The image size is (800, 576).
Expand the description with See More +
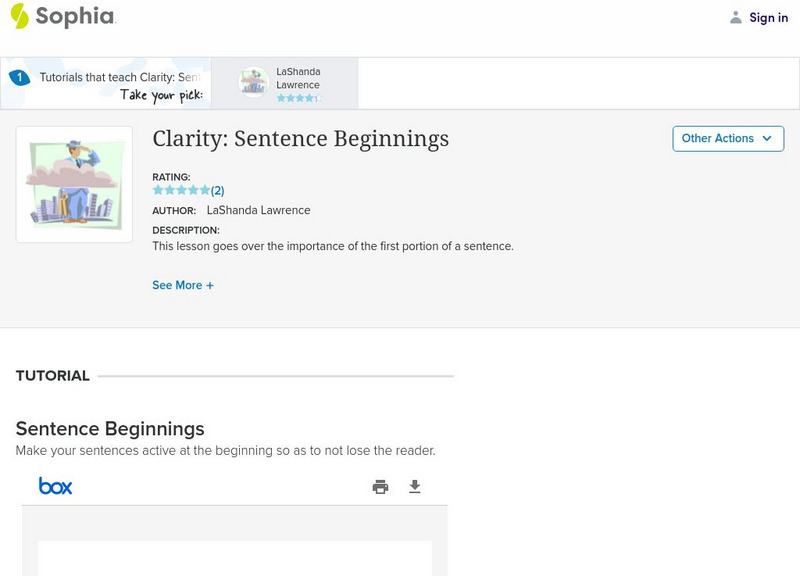tap(183, 285)
